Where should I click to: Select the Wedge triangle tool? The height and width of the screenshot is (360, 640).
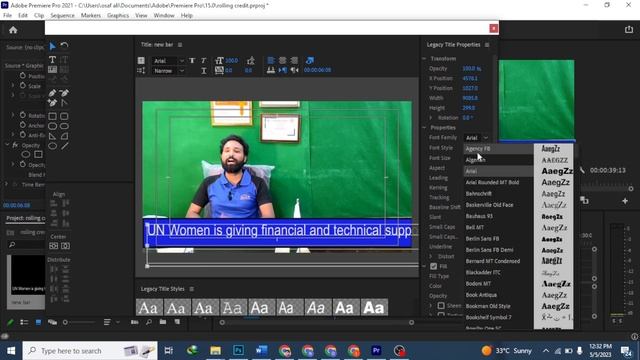[52, 136]
